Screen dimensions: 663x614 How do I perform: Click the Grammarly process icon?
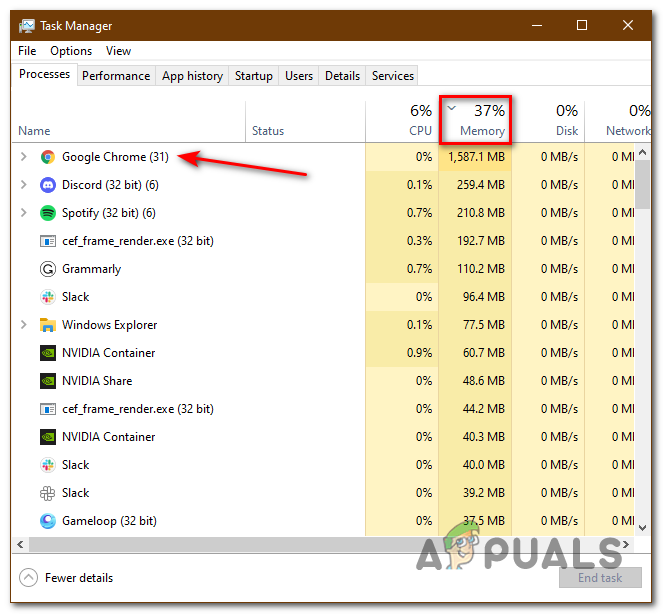point(48,269)
